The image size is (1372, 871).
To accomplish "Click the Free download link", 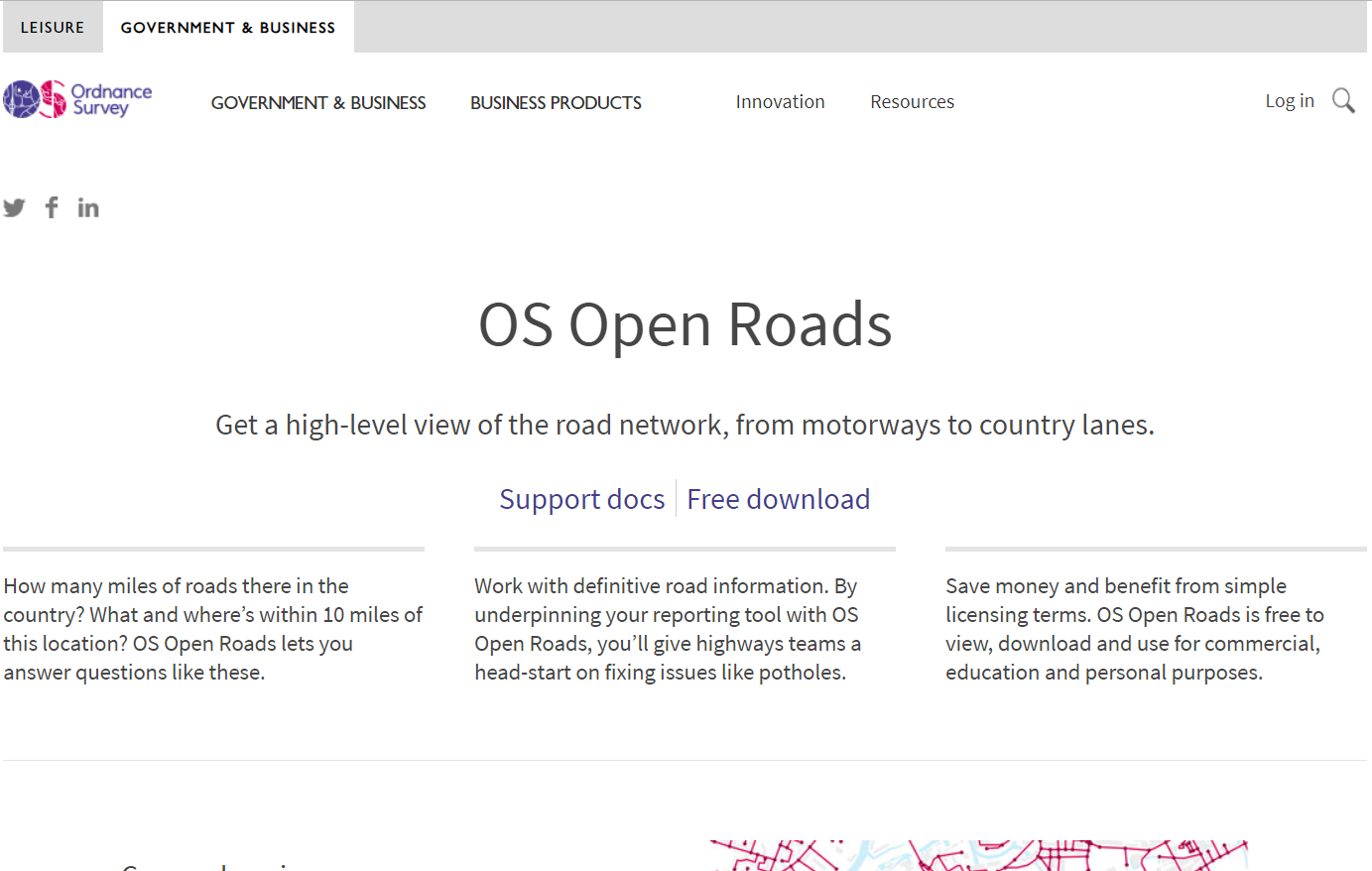I will click(x=779, y=499).
